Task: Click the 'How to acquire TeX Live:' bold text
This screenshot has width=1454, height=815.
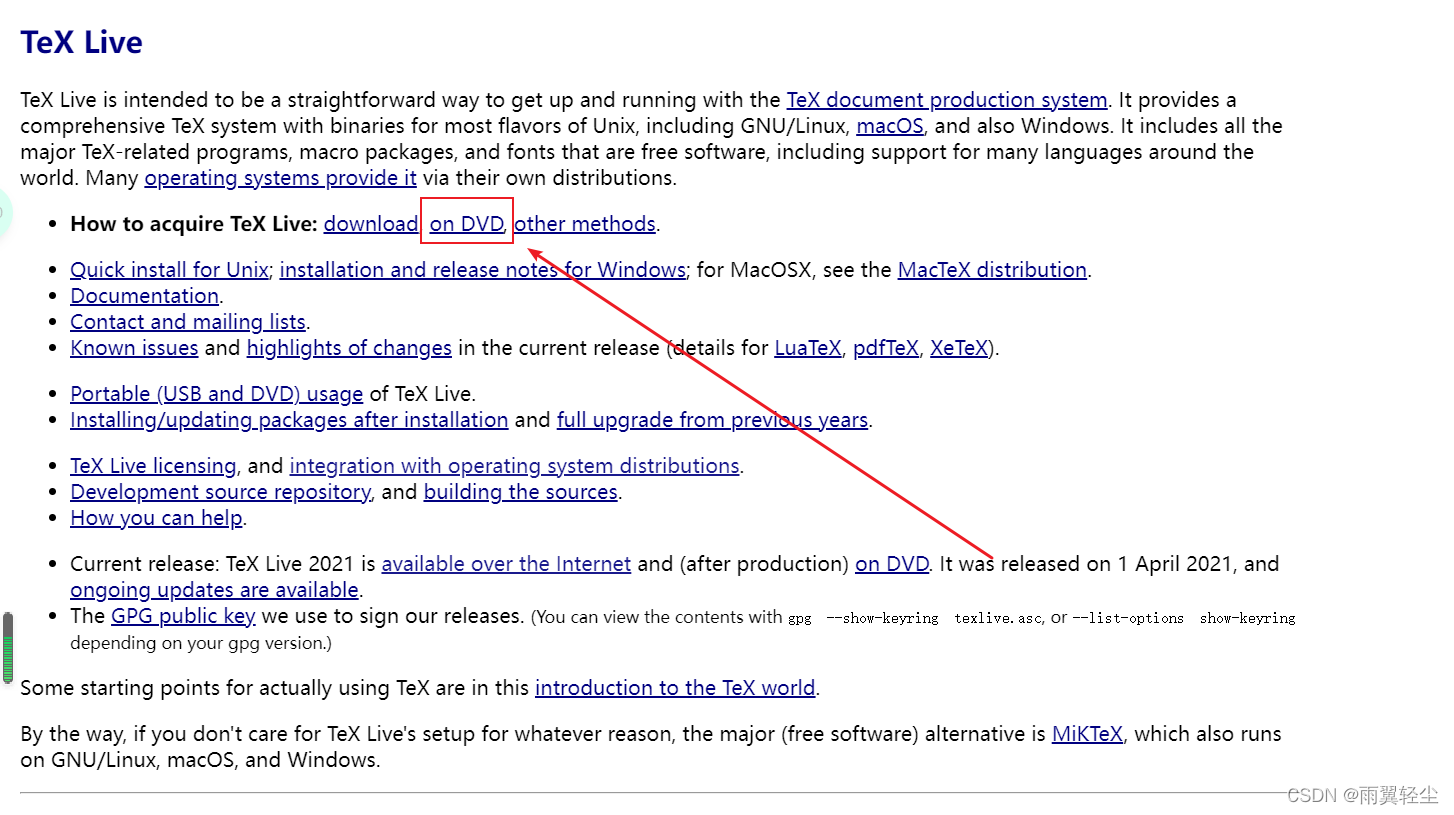Action: [x=194, y=224]
